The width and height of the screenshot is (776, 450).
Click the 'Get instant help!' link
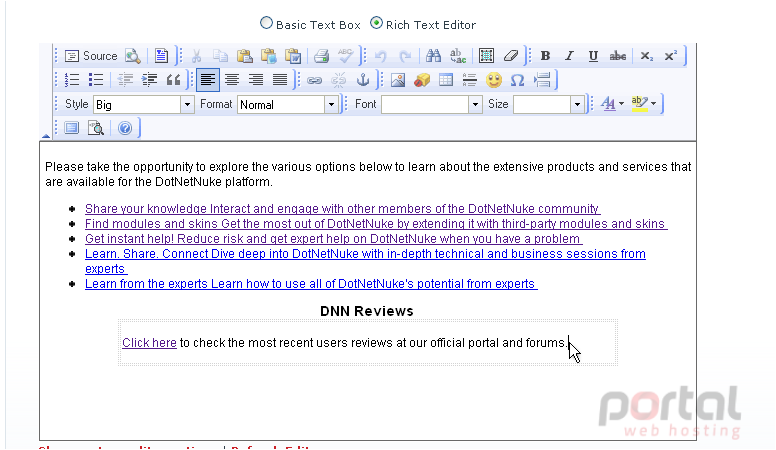(334, 239)
